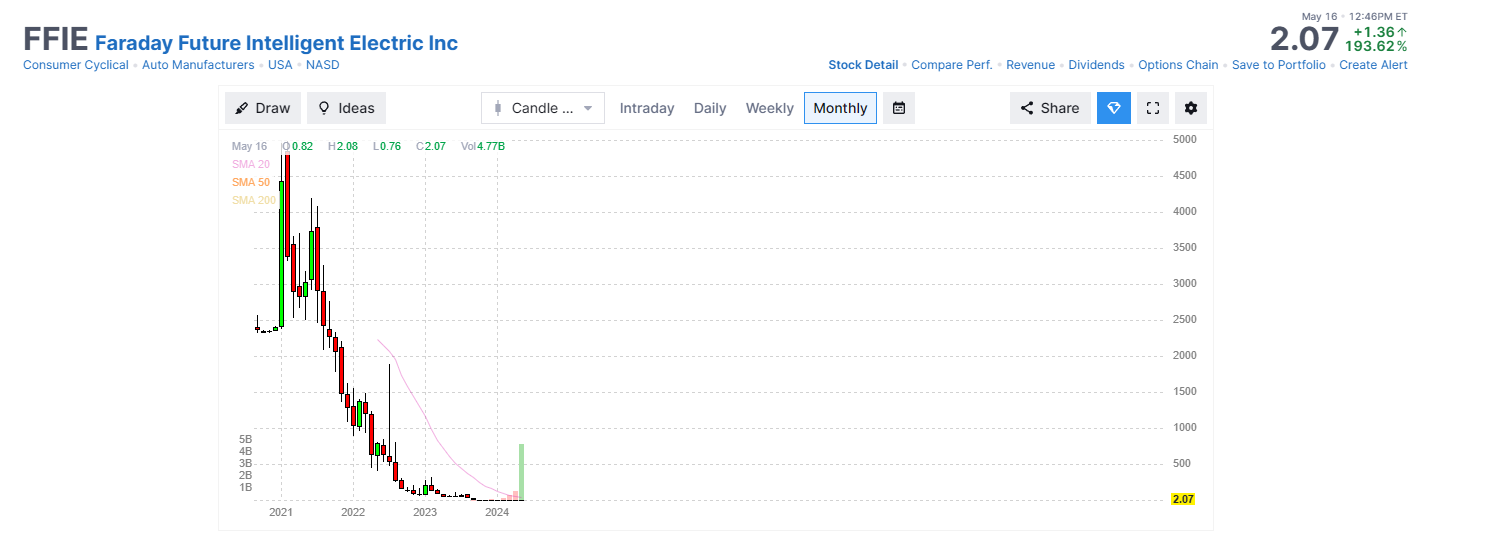
Task: Open the Options Chain link
Action: tap(1178, 65)
